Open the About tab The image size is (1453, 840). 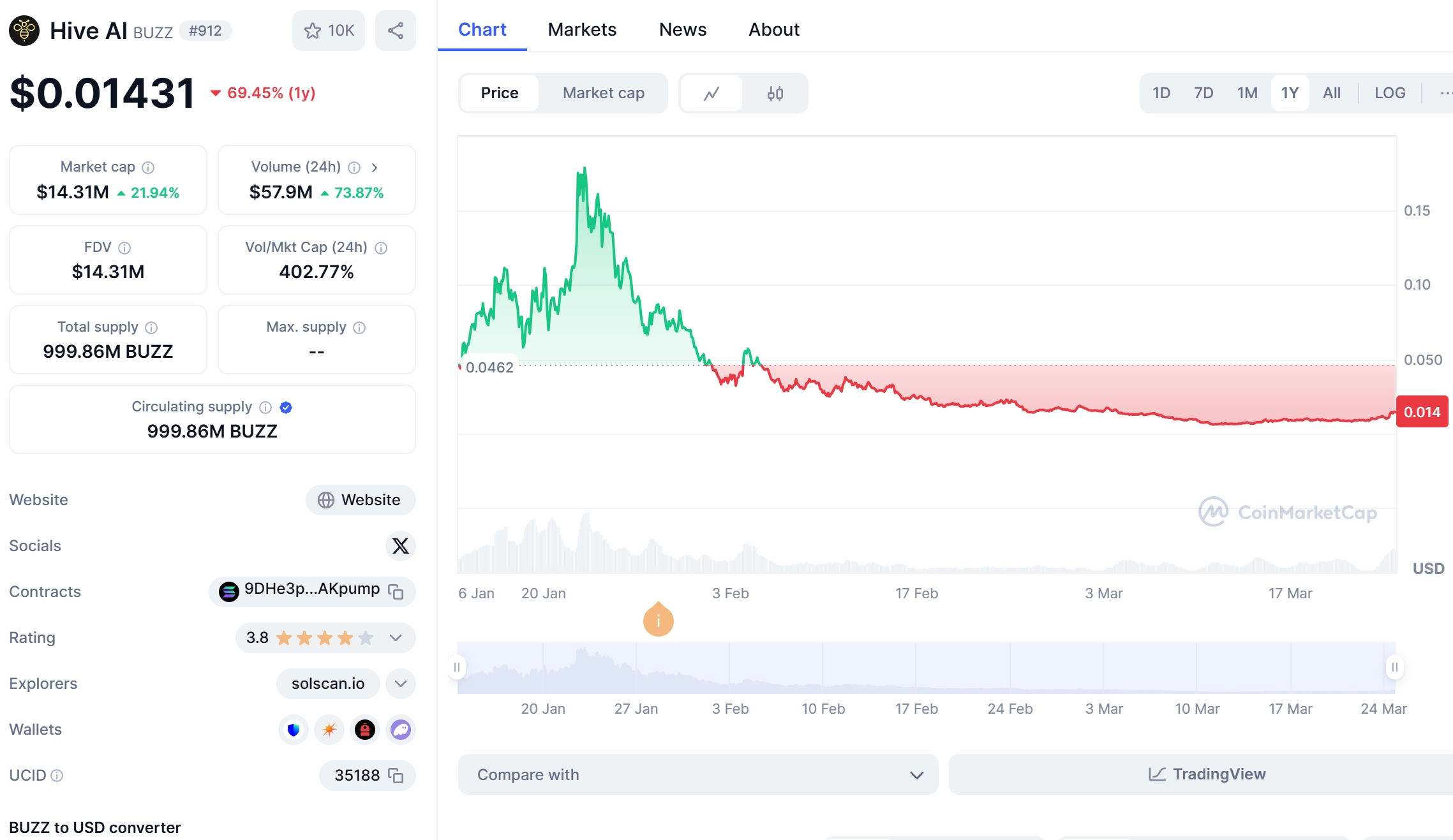coord(774,29)
